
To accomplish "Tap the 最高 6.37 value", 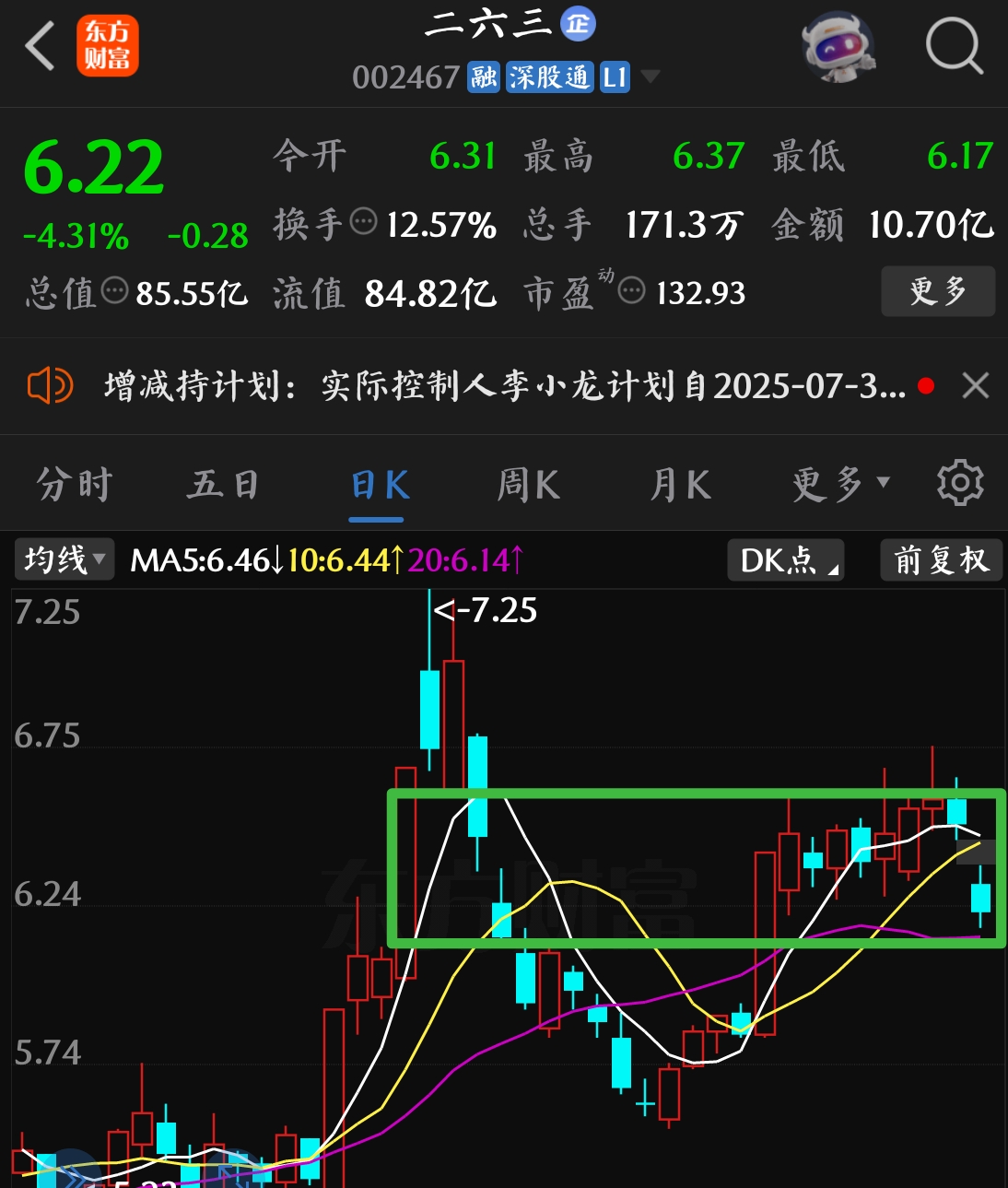I will click(709, 156).
